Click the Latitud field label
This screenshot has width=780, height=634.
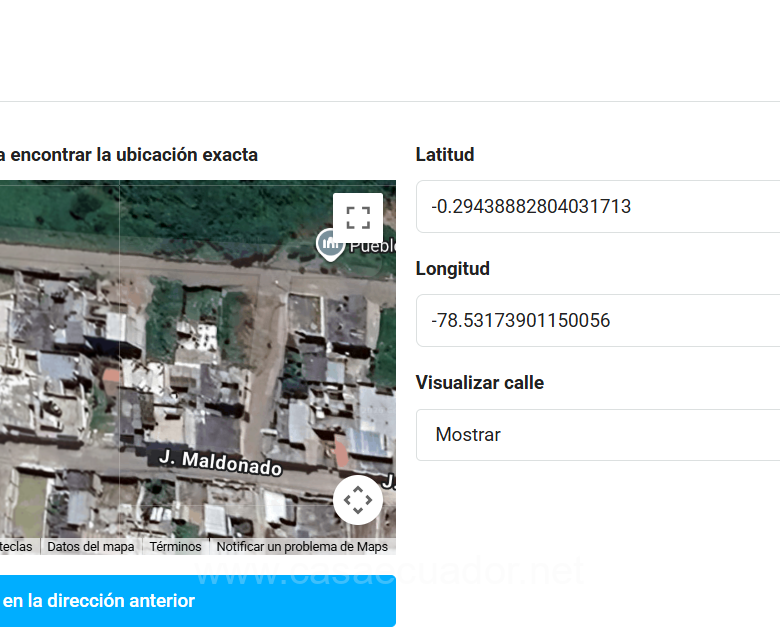(445, 155)
